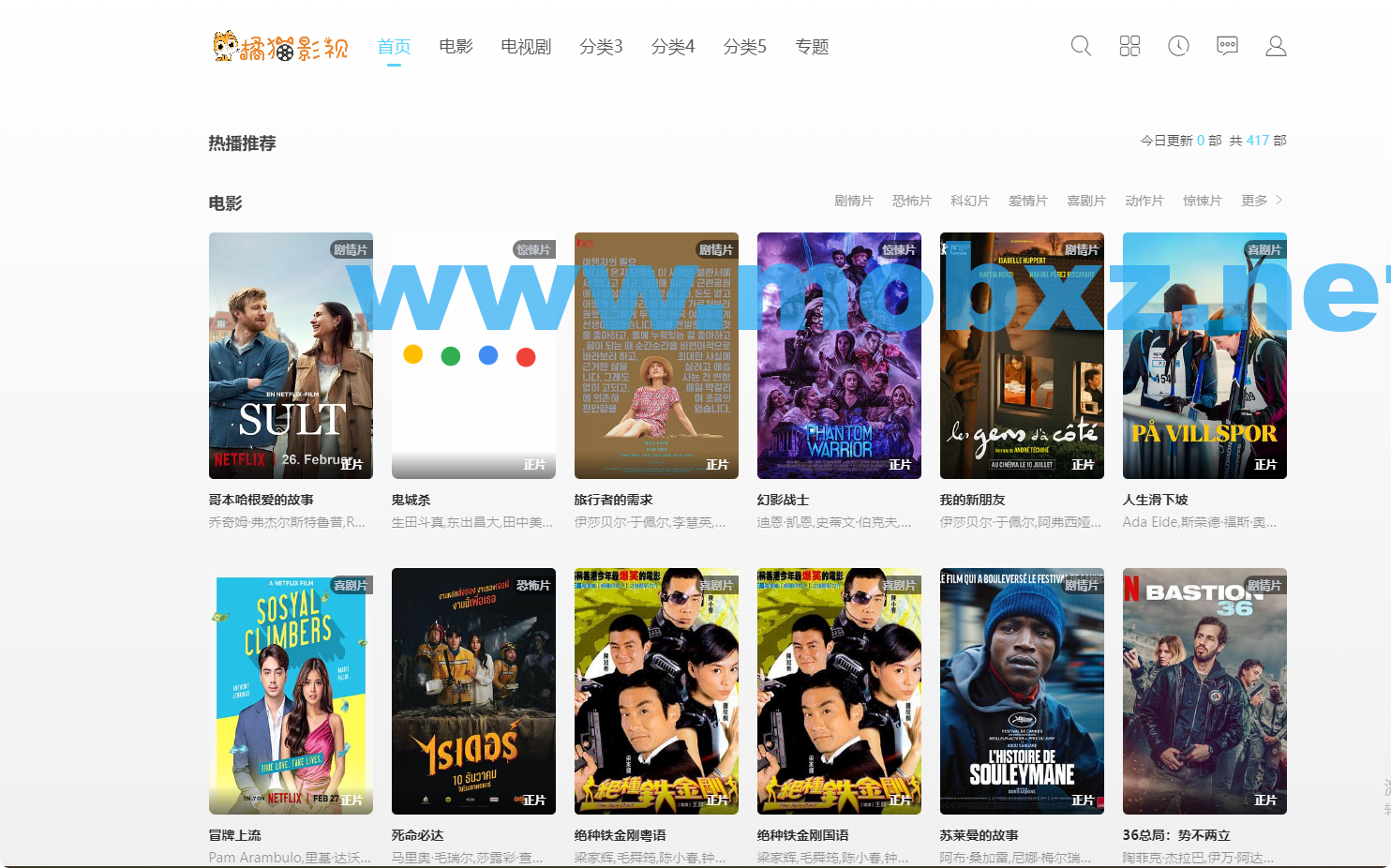
Task: Filter movies by 剧情片 genre link
Action: pyautogui.click(x=854, y=201)
